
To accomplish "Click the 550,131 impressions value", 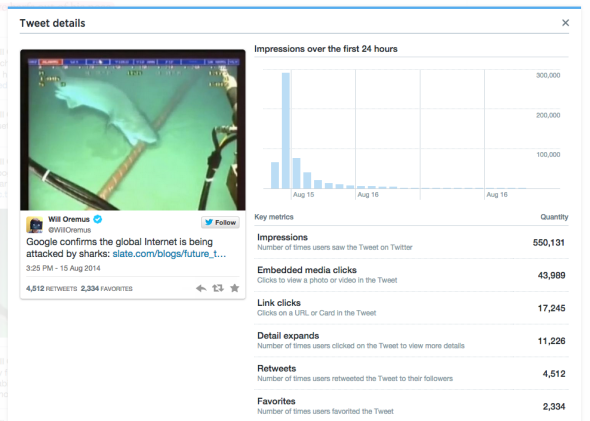I will point(549,243).
